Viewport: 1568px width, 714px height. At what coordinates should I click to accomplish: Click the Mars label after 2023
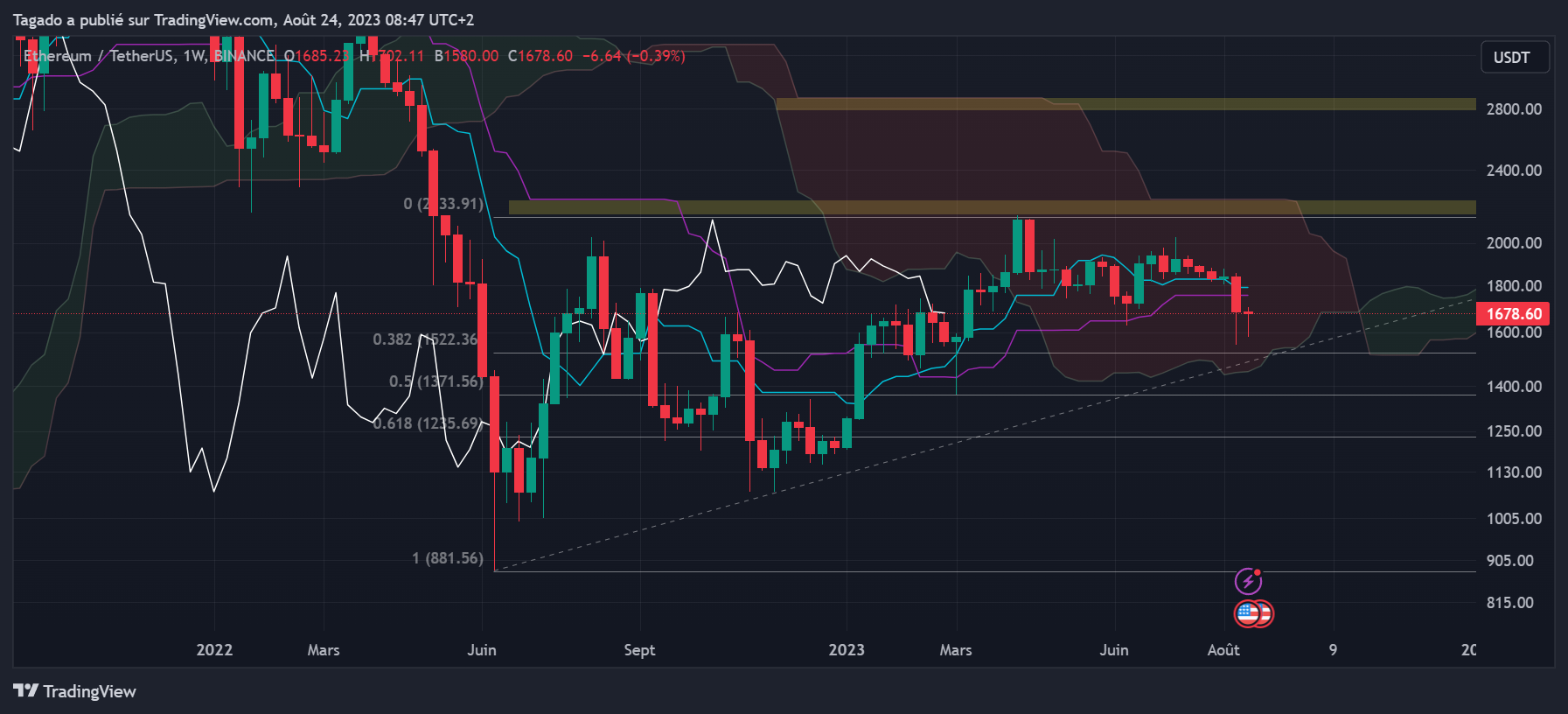tap(956, 650)
